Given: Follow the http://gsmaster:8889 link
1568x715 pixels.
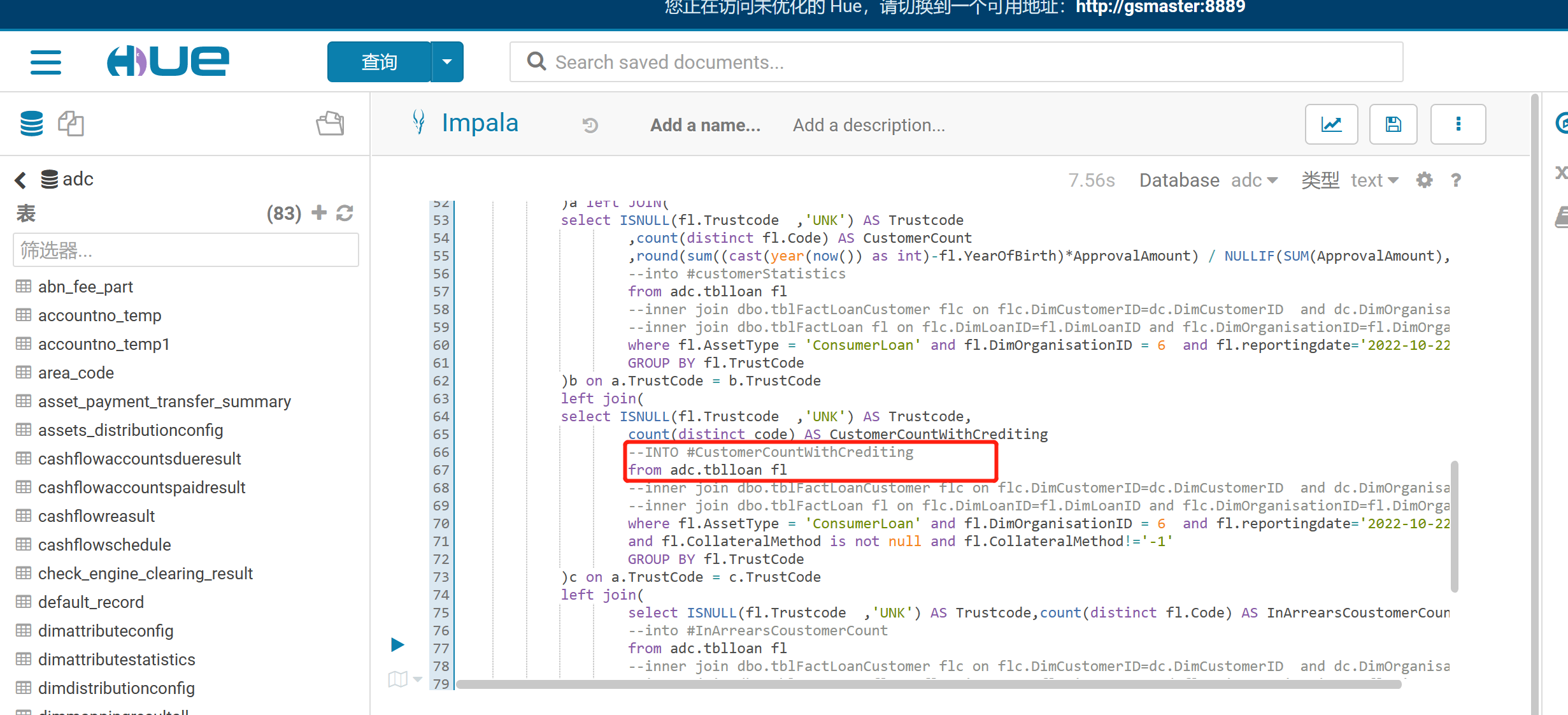Looking at the screenshot, I should point(1160,8).
